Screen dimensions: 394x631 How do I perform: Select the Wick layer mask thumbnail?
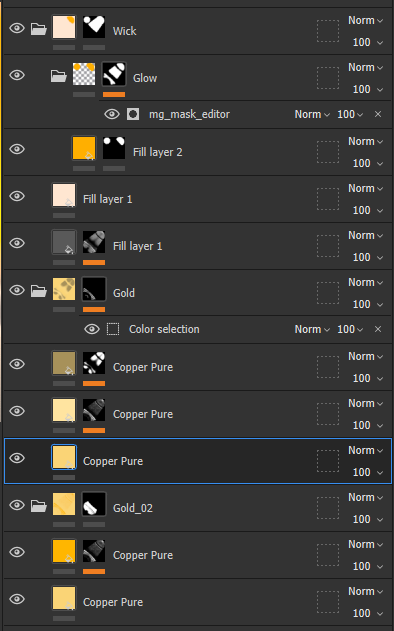(x=94, y=27)
